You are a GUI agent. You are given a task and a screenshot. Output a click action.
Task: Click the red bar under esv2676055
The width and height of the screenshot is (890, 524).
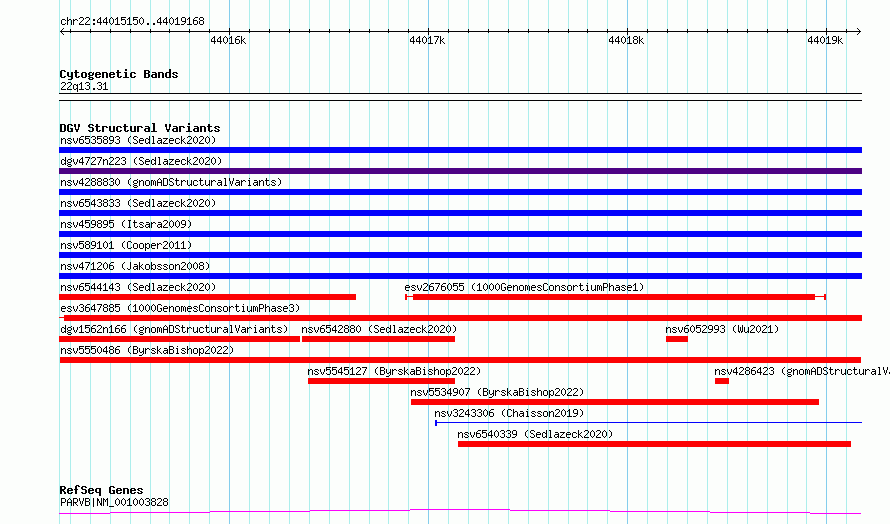point(615,297)
